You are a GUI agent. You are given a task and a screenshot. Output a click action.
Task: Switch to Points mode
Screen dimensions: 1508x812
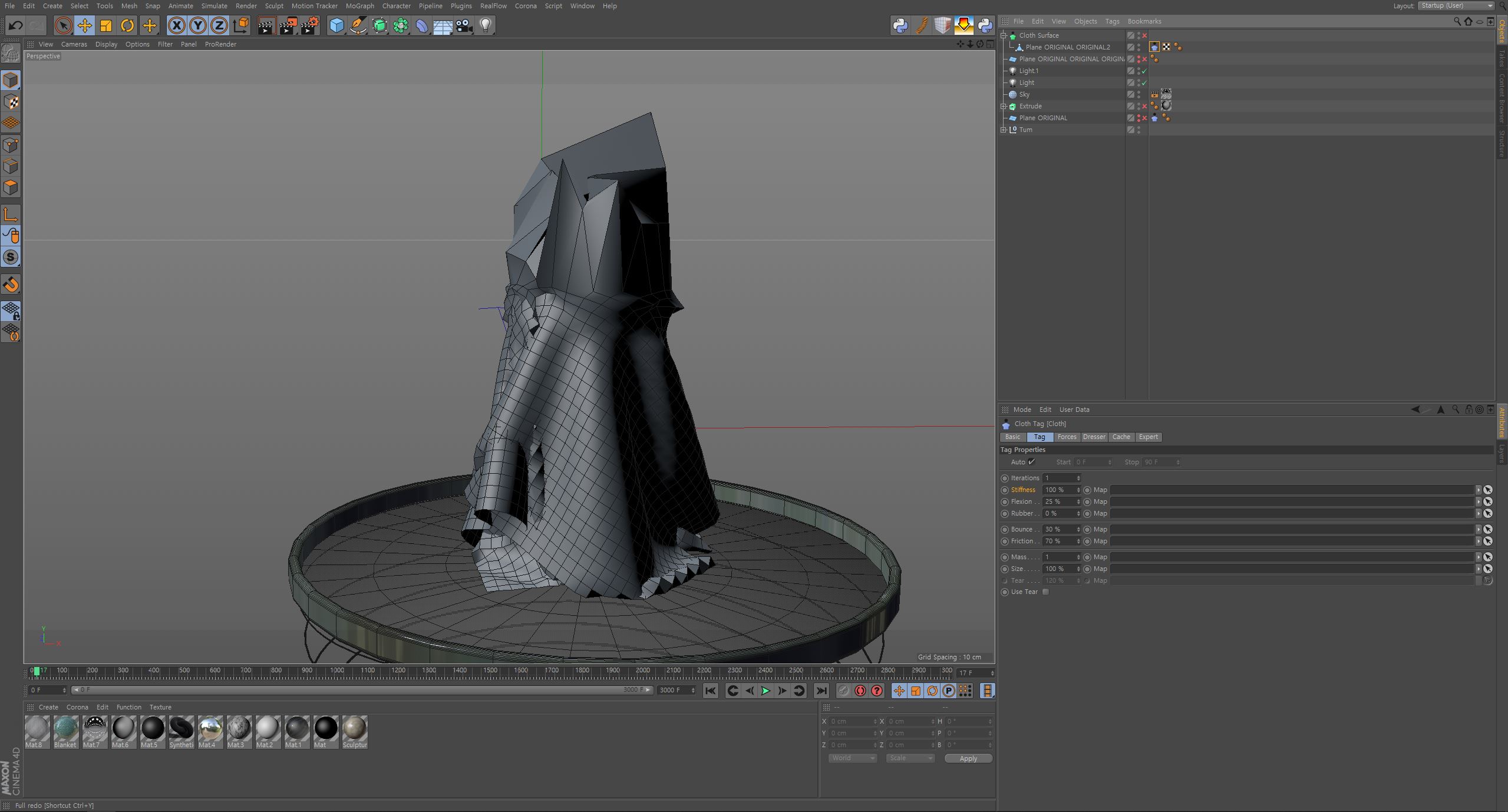click(11, 145)
